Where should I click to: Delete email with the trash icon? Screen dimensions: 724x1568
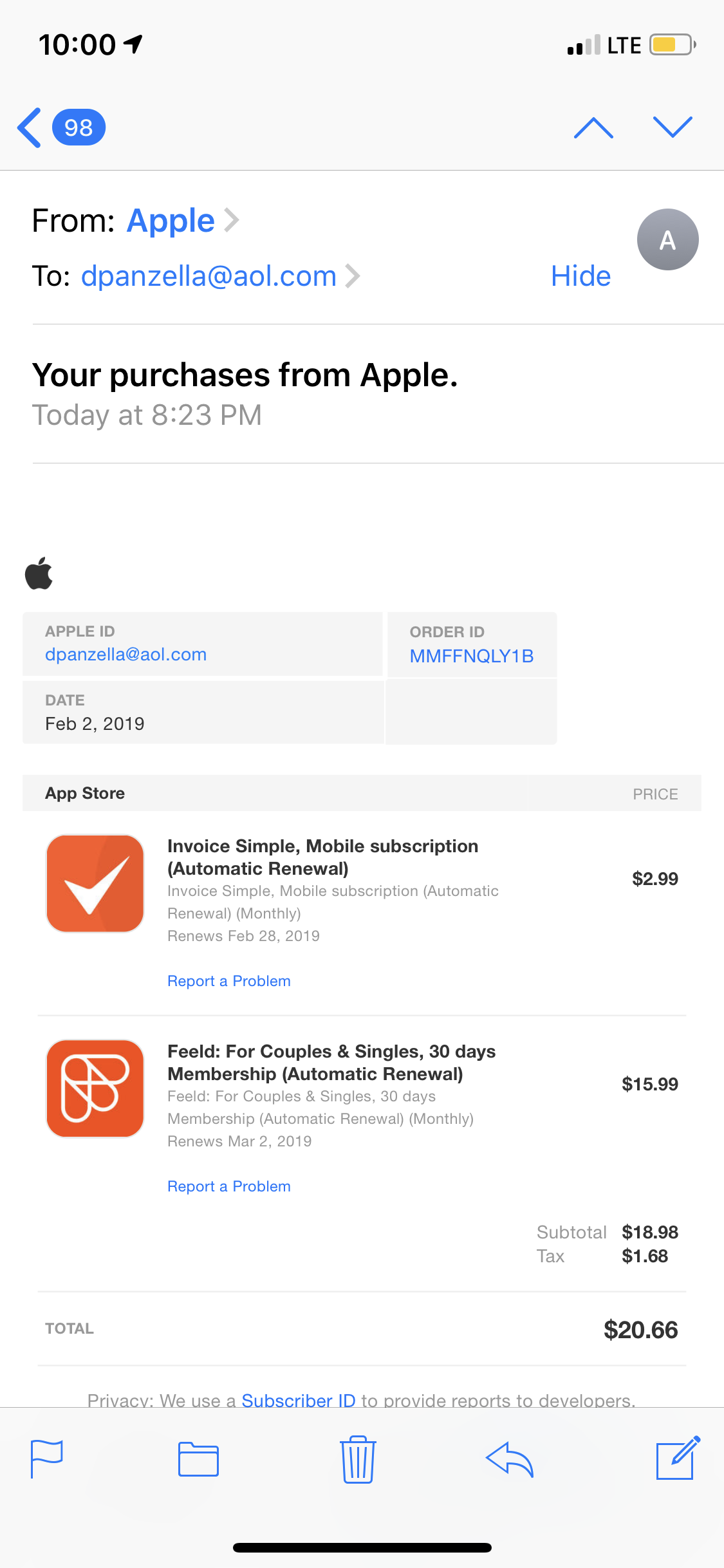point(358,1459)
